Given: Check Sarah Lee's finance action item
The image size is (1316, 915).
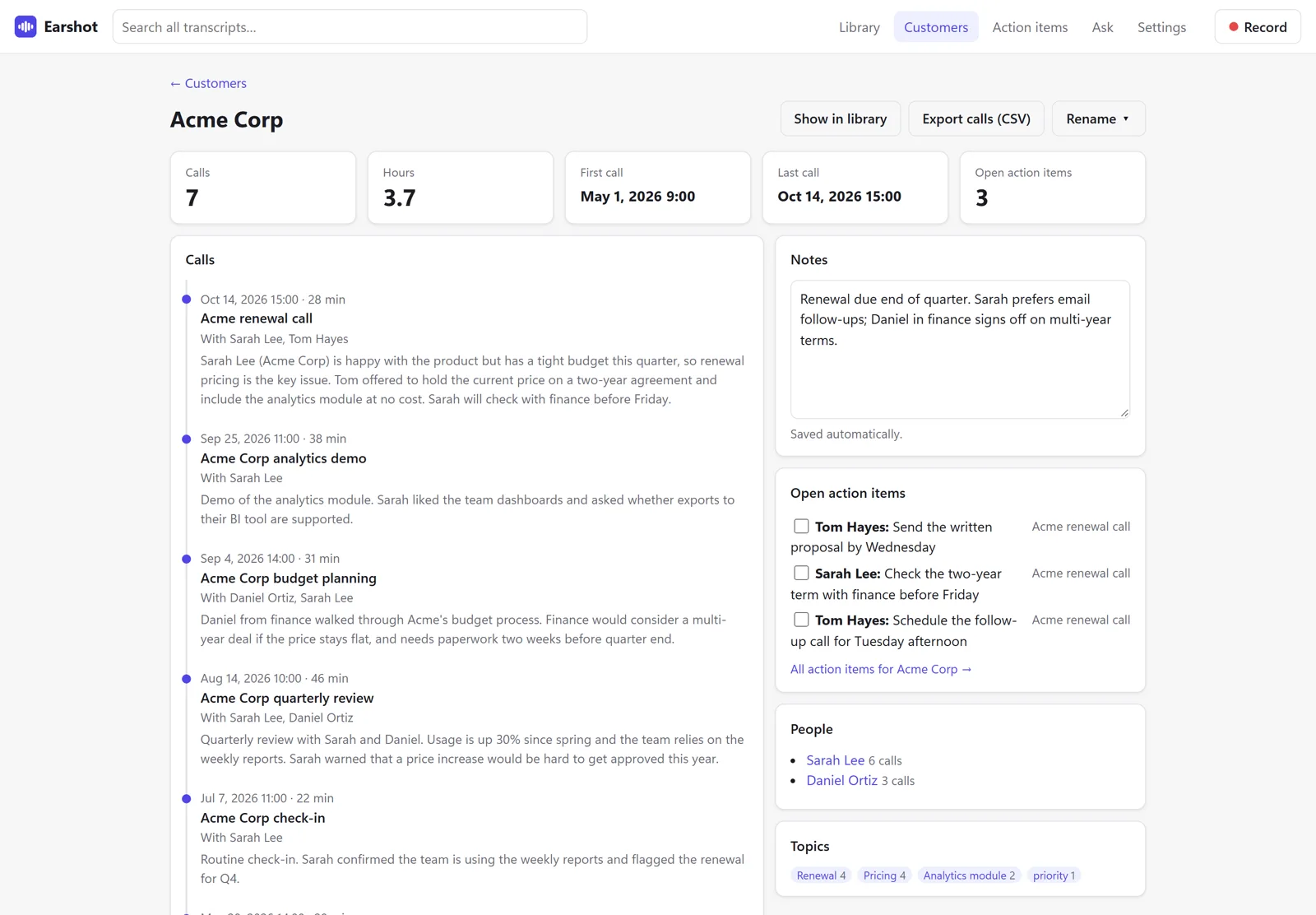Looking at the screenshot, I should [x=801, y=573].
